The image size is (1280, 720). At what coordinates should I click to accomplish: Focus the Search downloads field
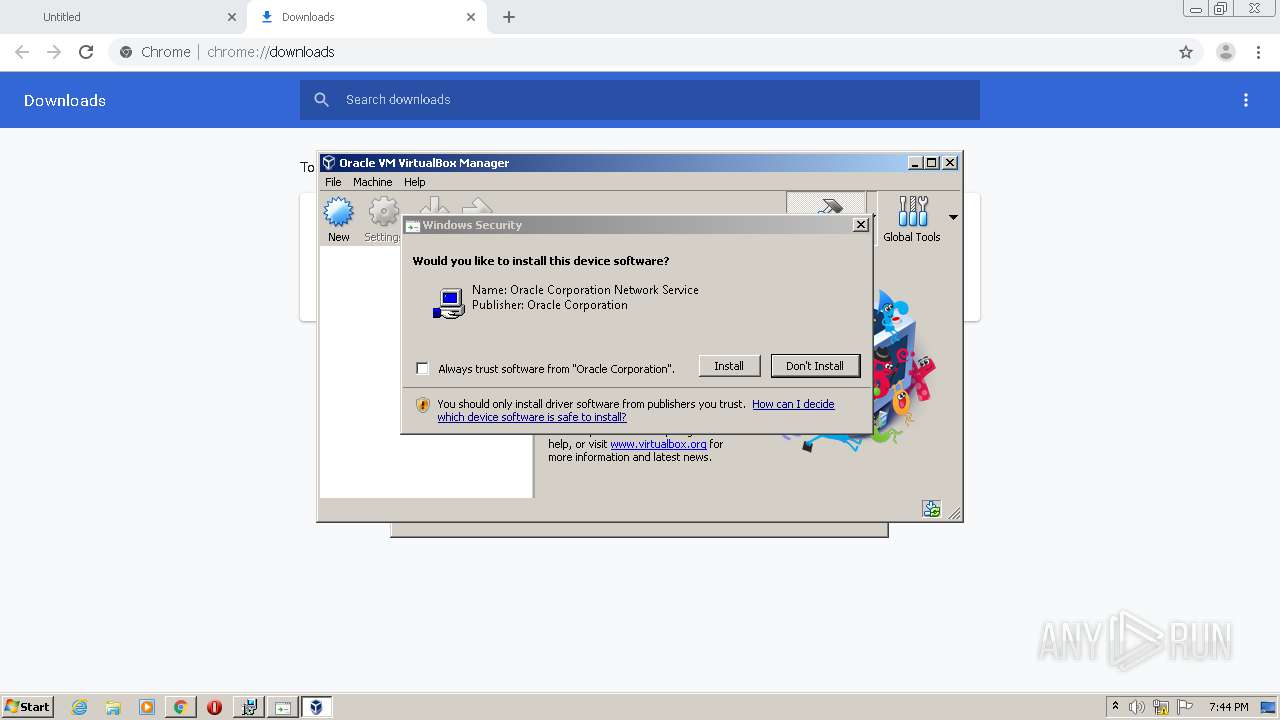[640, 100]
